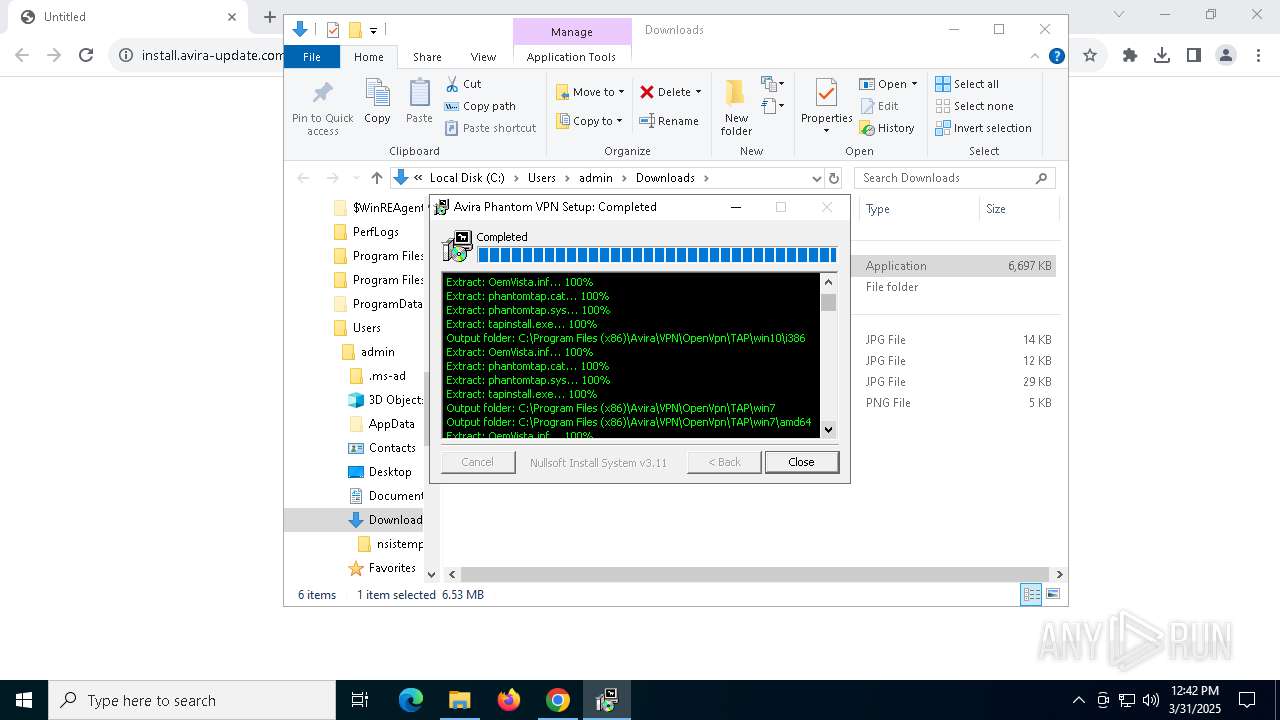Select nsistemp folder in the tree

(x=392, y=544)
